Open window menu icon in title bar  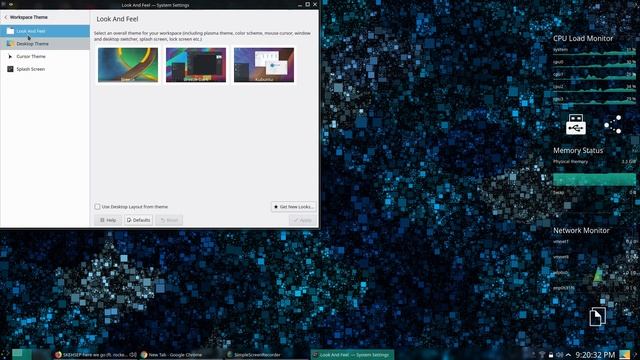point(4,4)
